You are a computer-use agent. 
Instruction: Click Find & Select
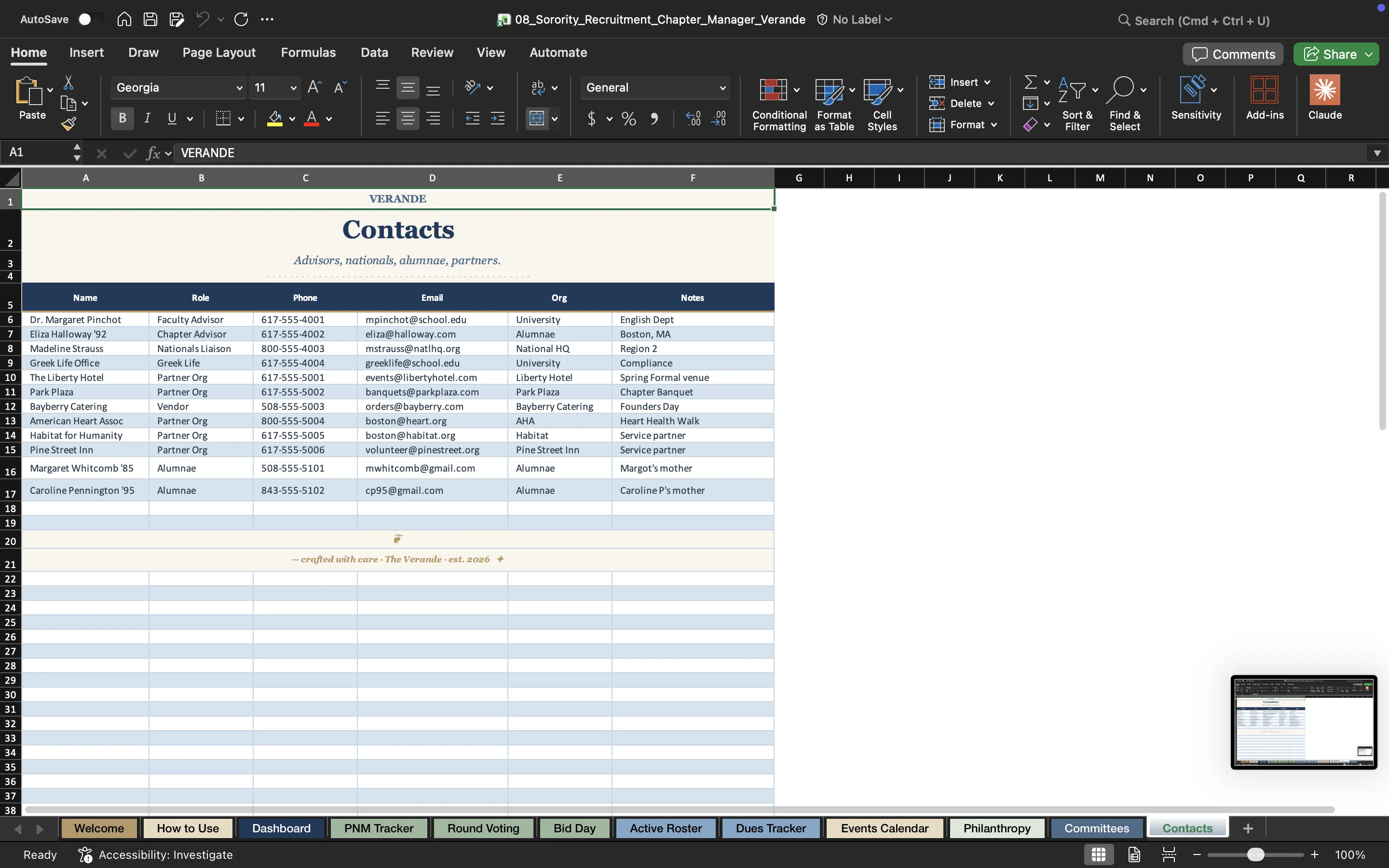1125,105
